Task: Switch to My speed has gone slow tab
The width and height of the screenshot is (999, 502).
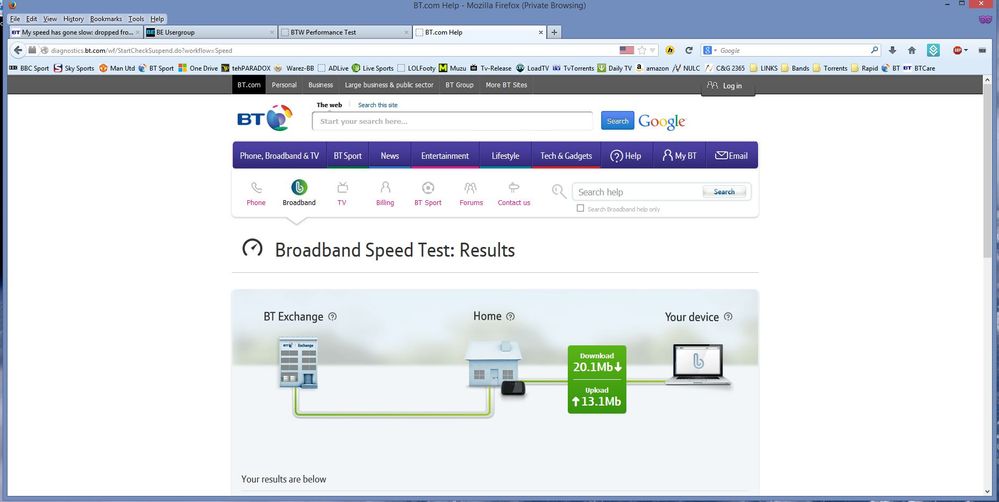Action: click(x=76, y=32)
